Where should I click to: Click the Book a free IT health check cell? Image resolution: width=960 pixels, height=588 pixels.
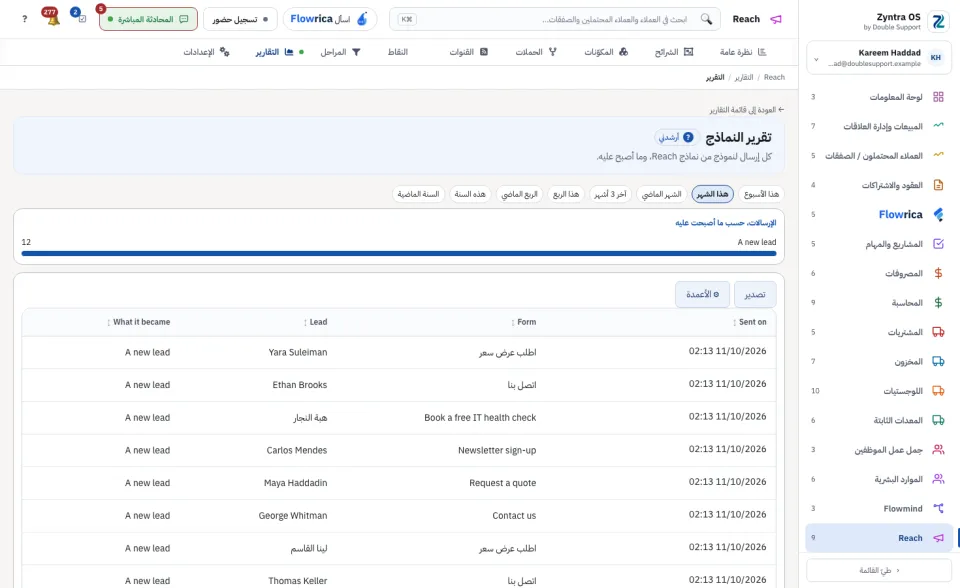coord(480,418)
